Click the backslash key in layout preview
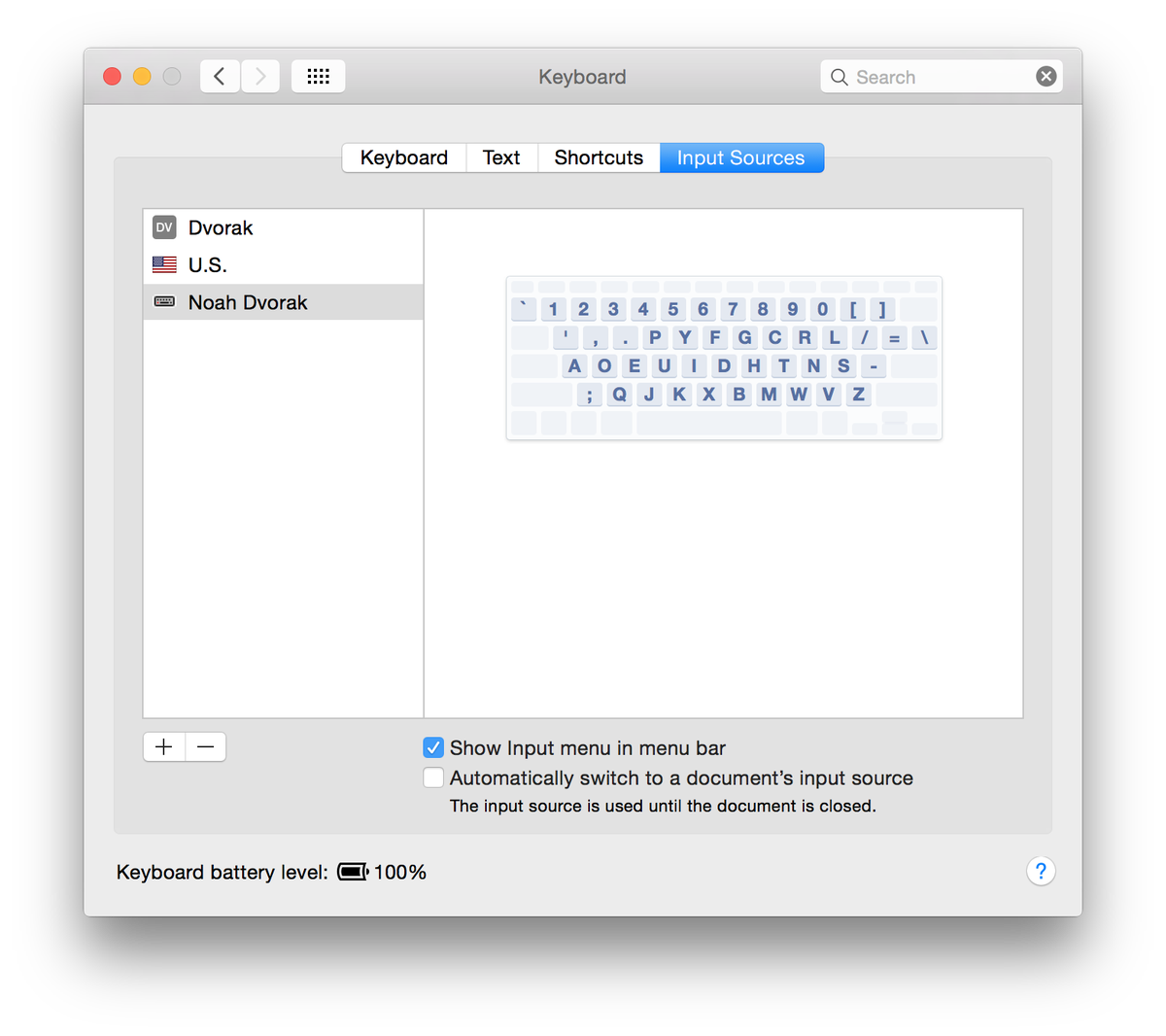The width and height of the screenshot is (1166, 1036). [924, 337]
